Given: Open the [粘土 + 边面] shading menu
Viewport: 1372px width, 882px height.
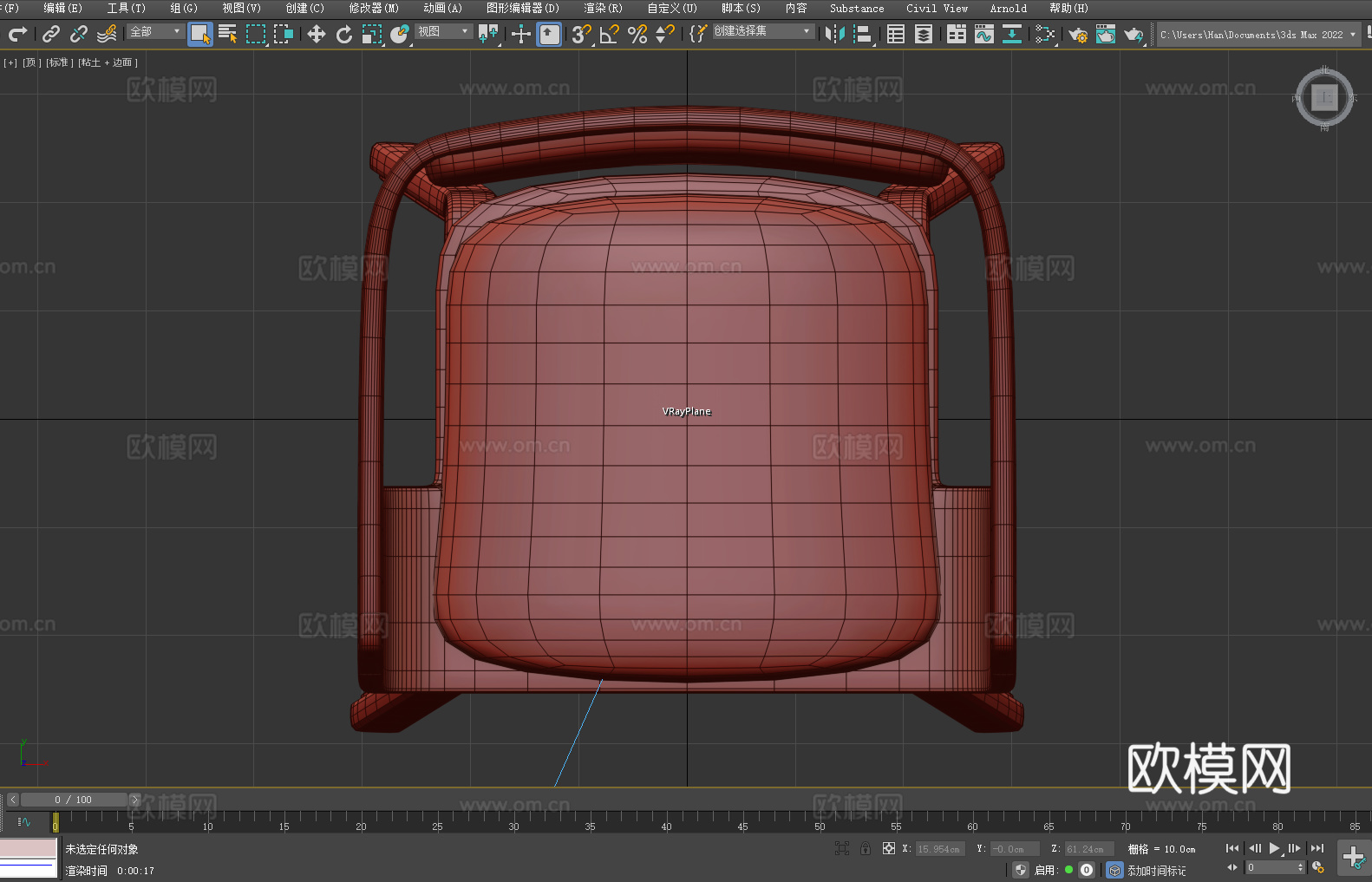Looking at the screenshot, I should (108, 62).
